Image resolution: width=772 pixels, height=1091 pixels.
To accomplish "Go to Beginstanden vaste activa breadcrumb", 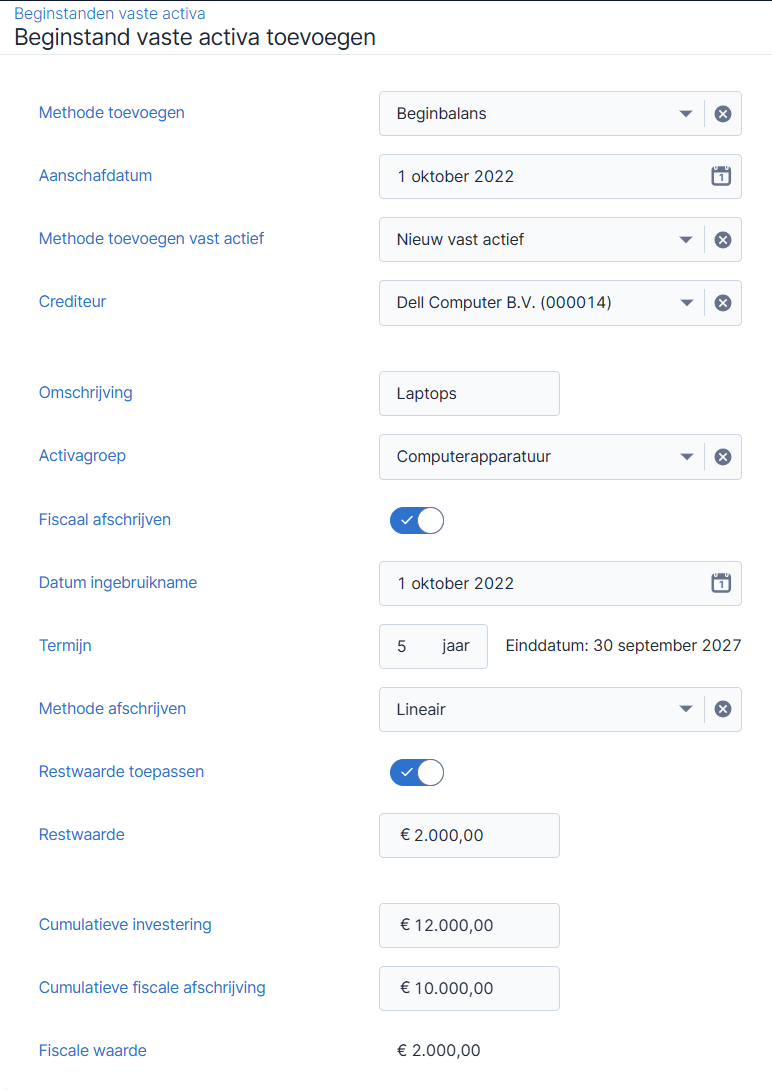I will (110, 13).
